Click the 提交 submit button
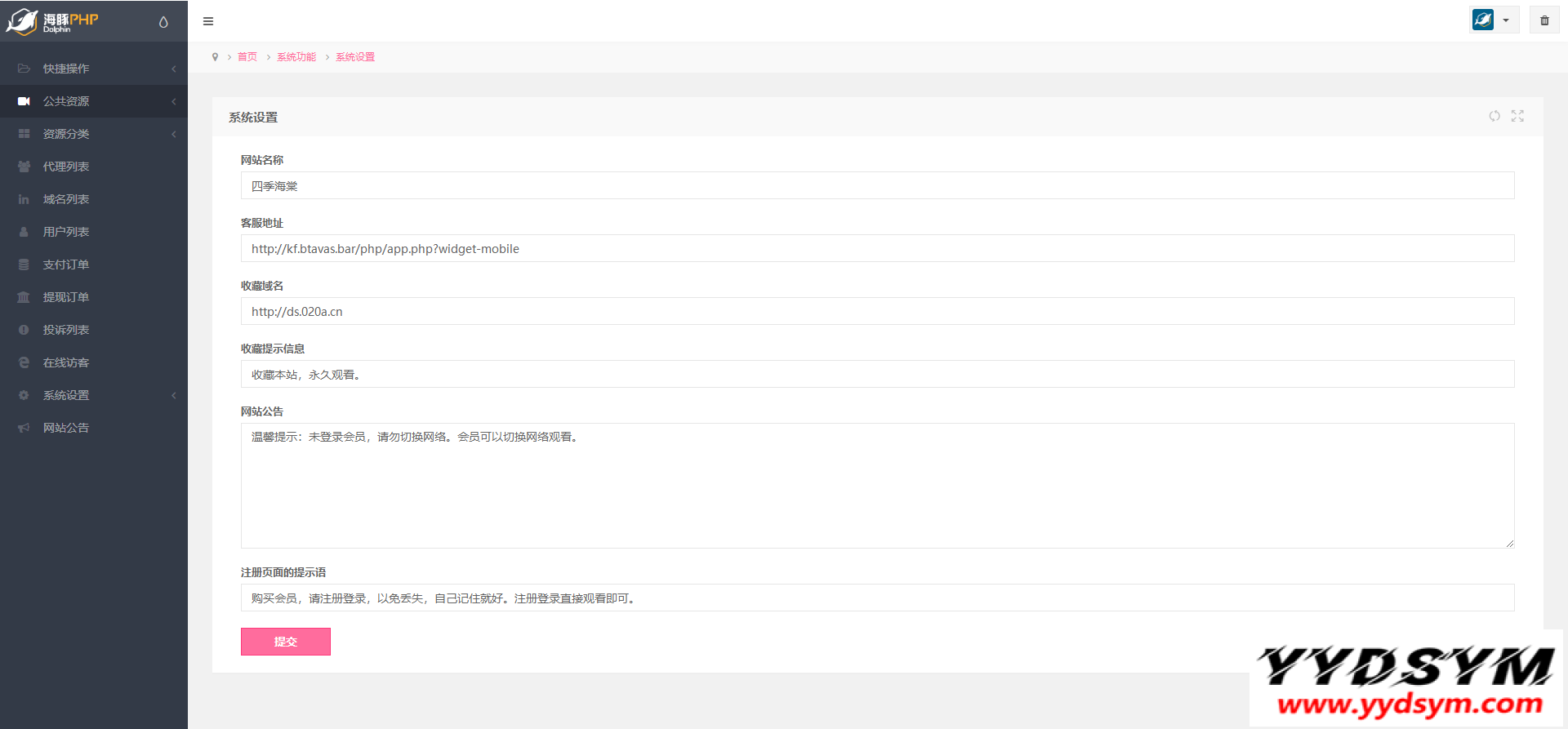 click(285, 642)
